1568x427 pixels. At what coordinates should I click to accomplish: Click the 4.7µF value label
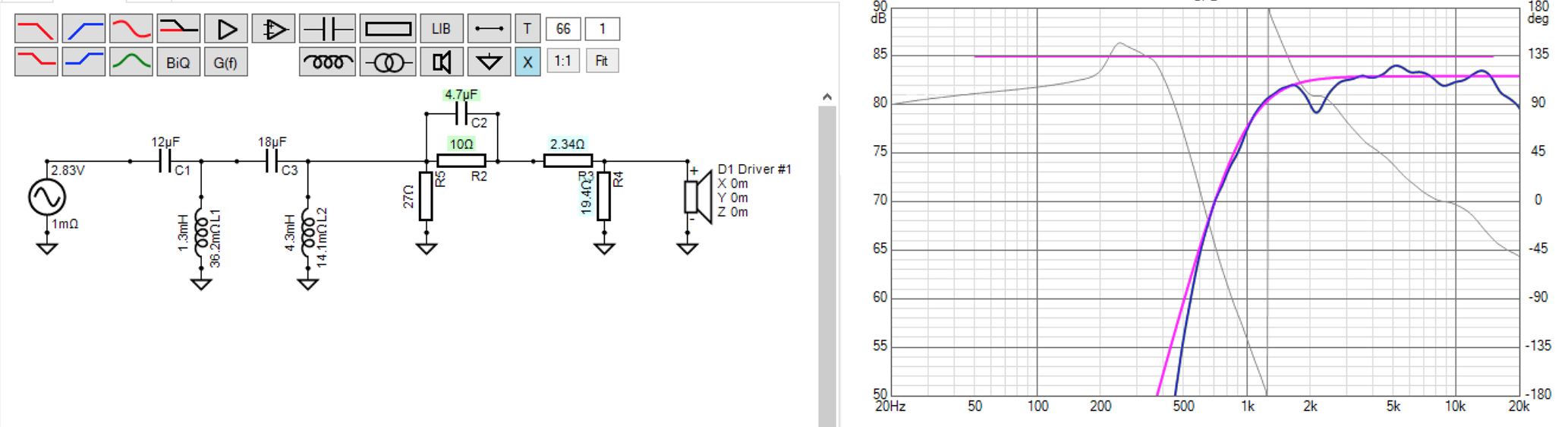coord(461,95)
